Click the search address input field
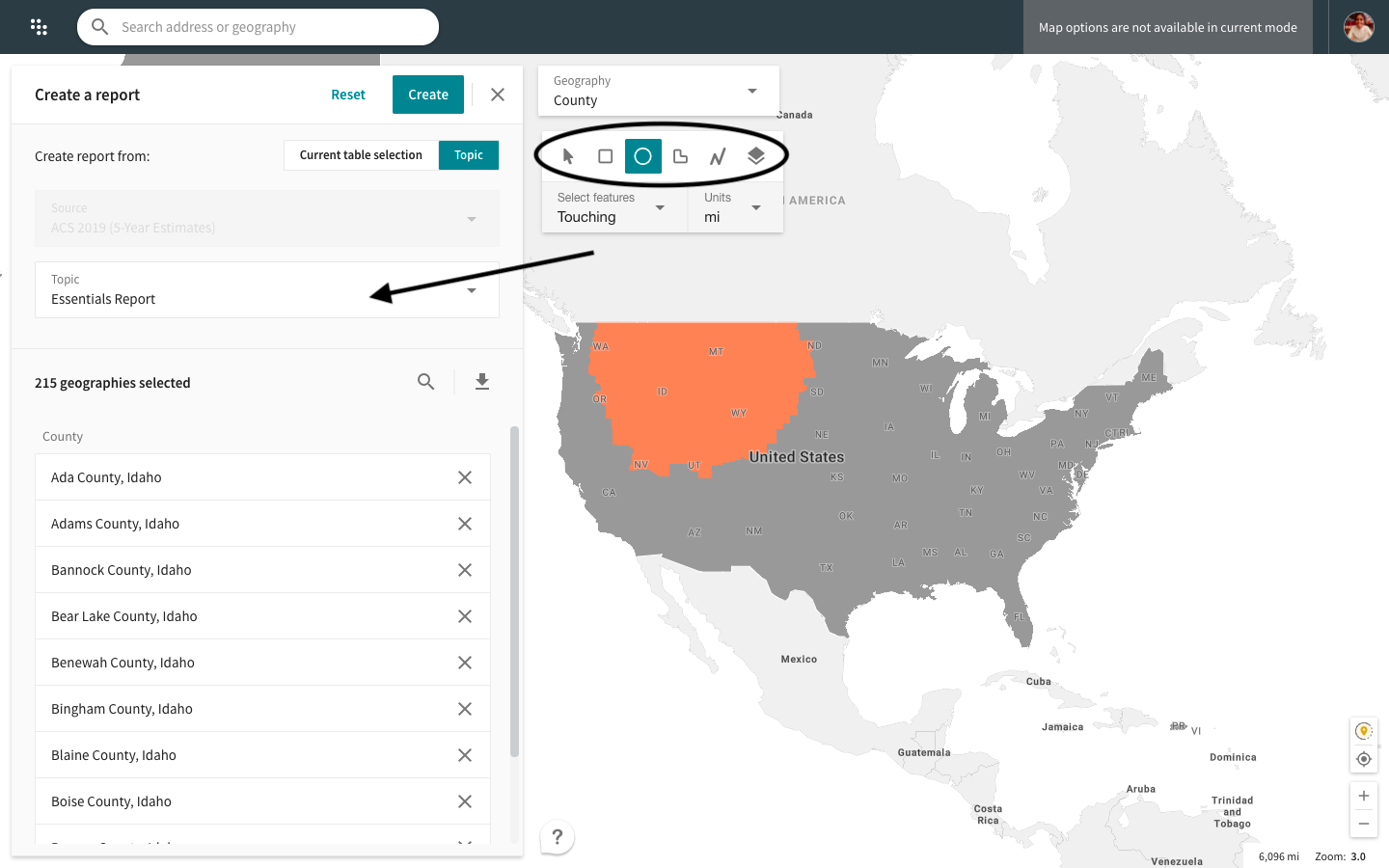This screenshot has width=1389, height=868. click(x=270, y=27)
